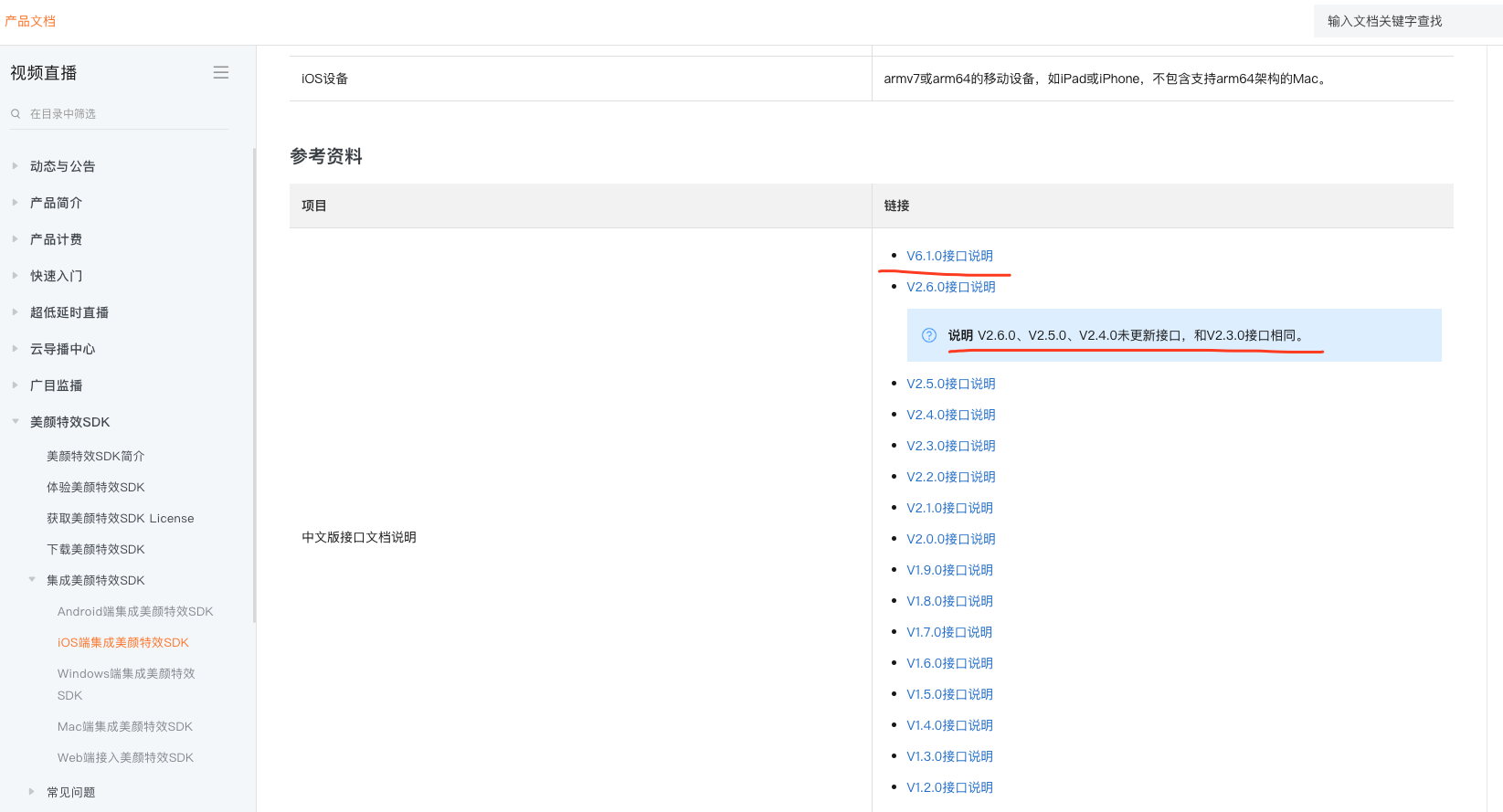Select Web端接入美颜特效SDK entry
Image resolution: width=1503 pixels, height=812 pixels.
126,757
